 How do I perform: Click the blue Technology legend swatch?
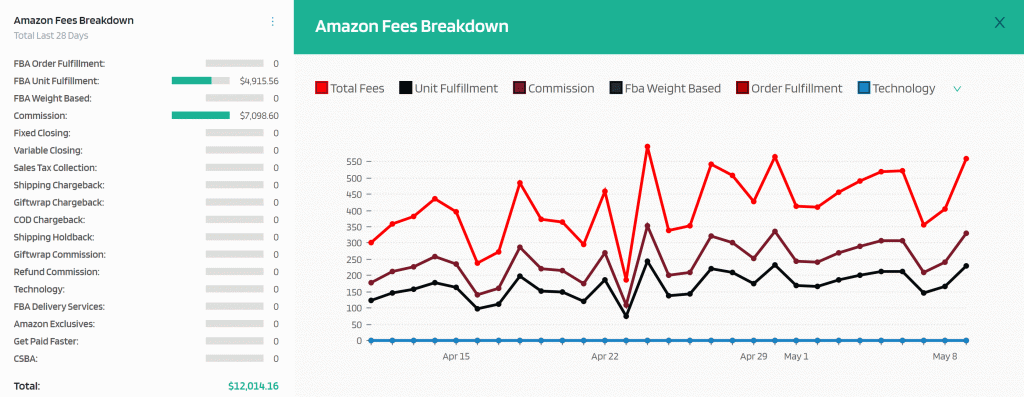864,88
